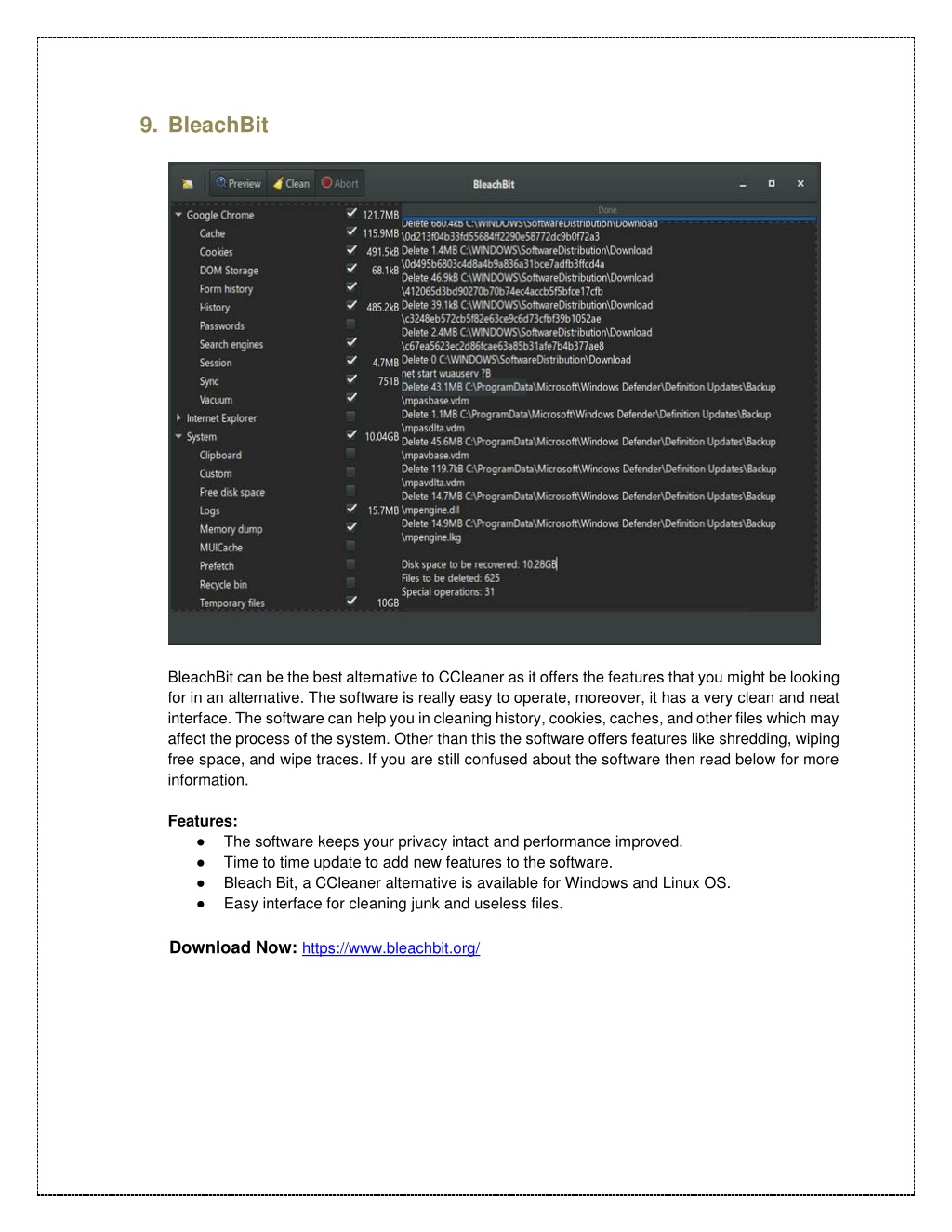Check the Prefetch checkbox
Screen dimensions: 952x1232
[x=351, y=564]
